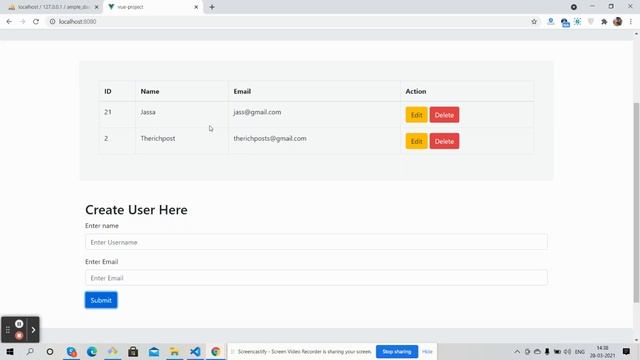Focus the Enter Email field
640x360 pixels.
click(x=316, y=278)
